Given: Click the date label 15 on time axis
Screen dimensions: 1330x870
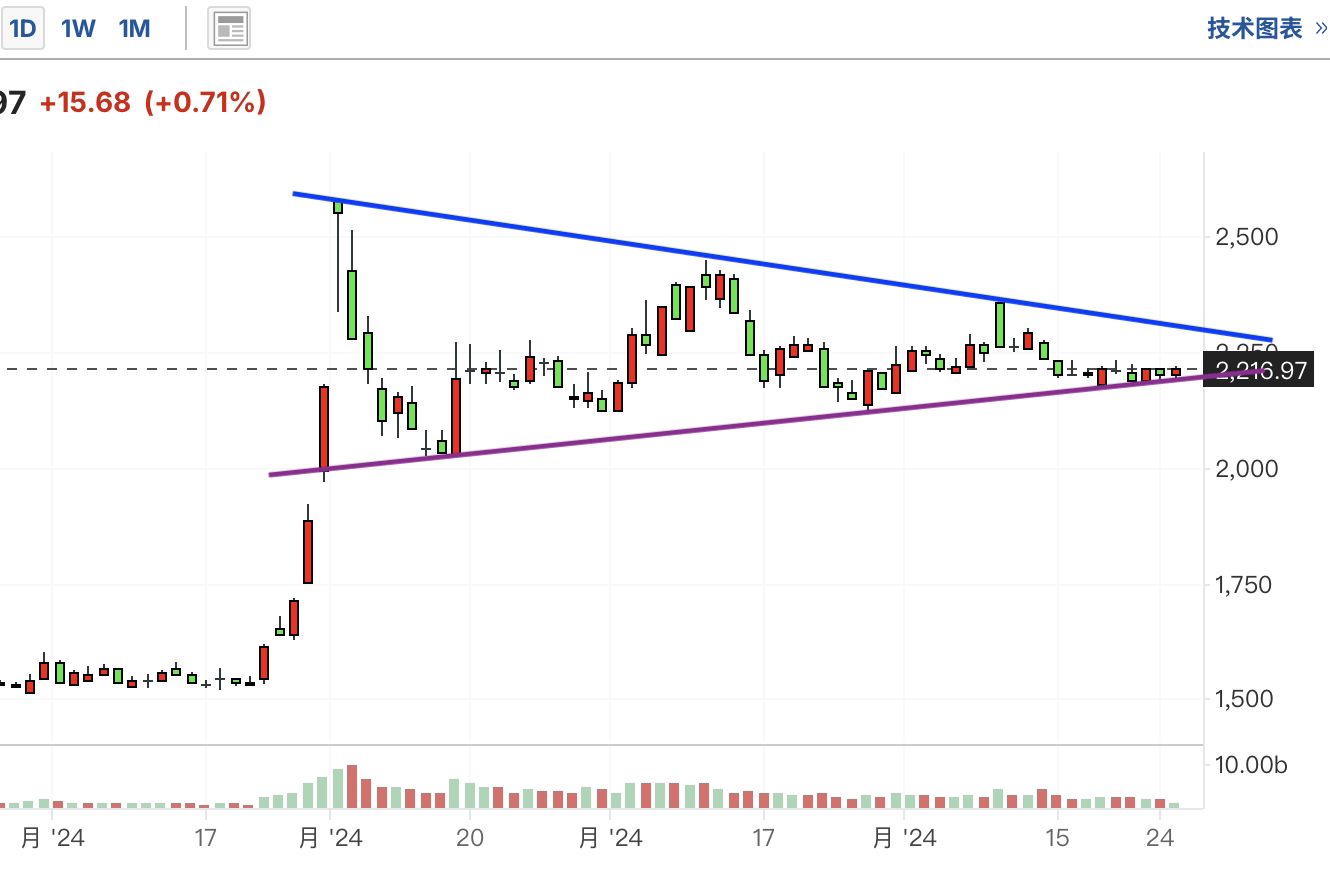Looking at the screenshot, I should tap(1057, 837).
